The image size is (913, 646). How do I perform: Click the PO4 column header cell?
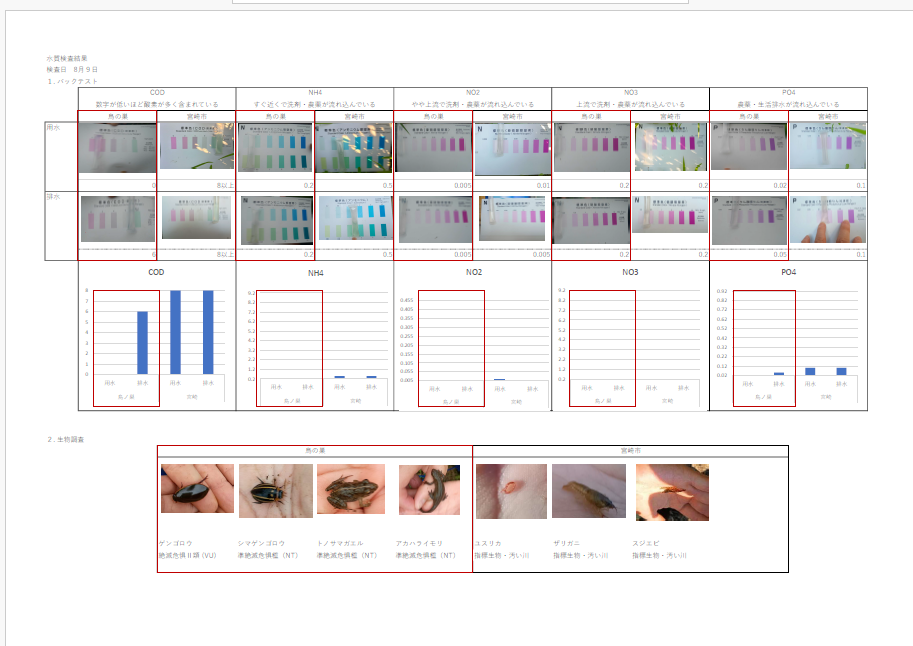pos(789,92)
